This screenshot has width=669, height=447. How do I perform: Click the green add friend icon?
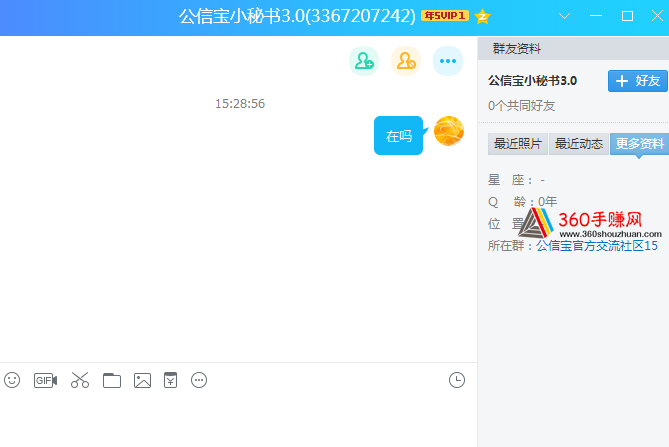point(364,61)
